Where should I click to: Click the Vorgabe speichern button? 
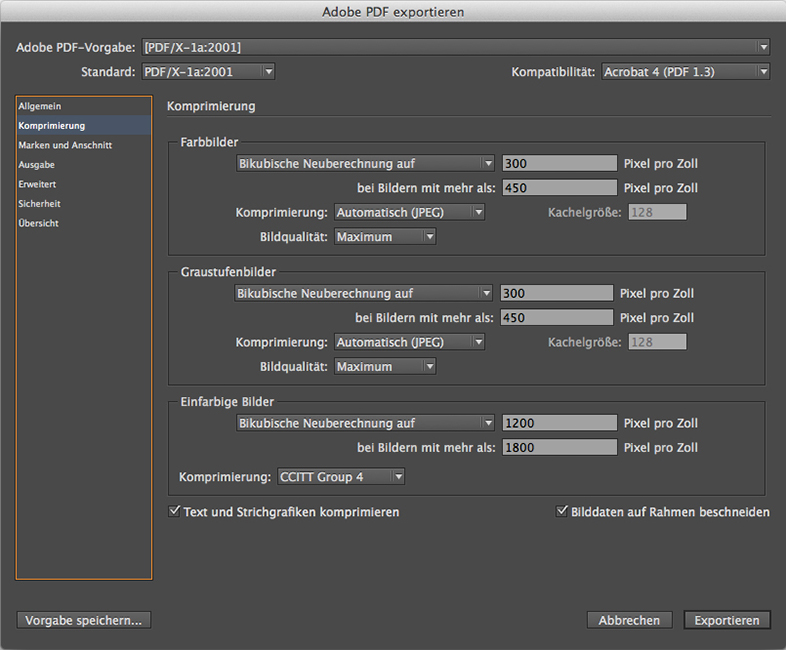[x=84, y=620]
